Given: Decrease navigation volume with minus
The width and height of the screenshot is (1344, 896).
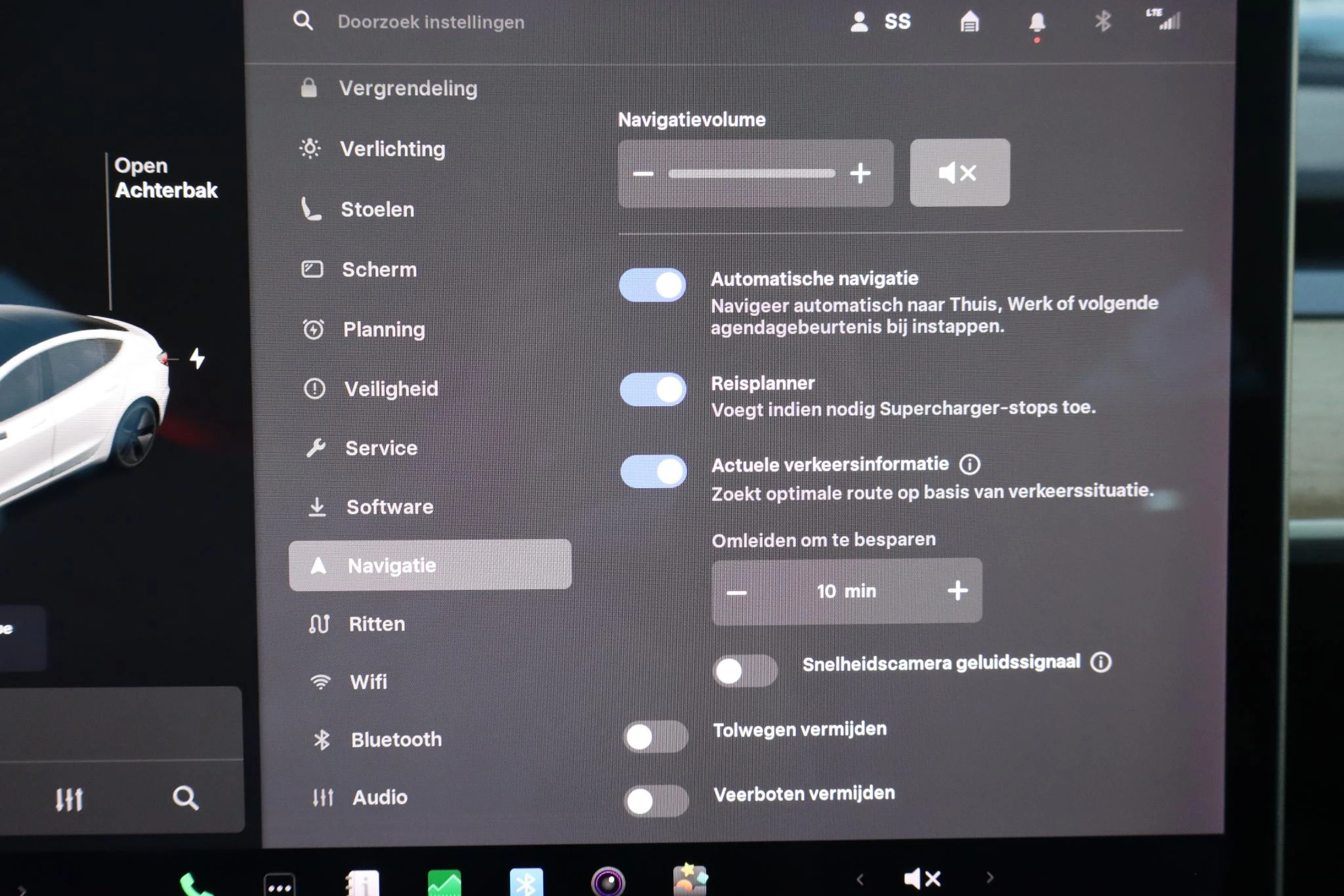Looking at the screenshot, I should coord(643,174).
